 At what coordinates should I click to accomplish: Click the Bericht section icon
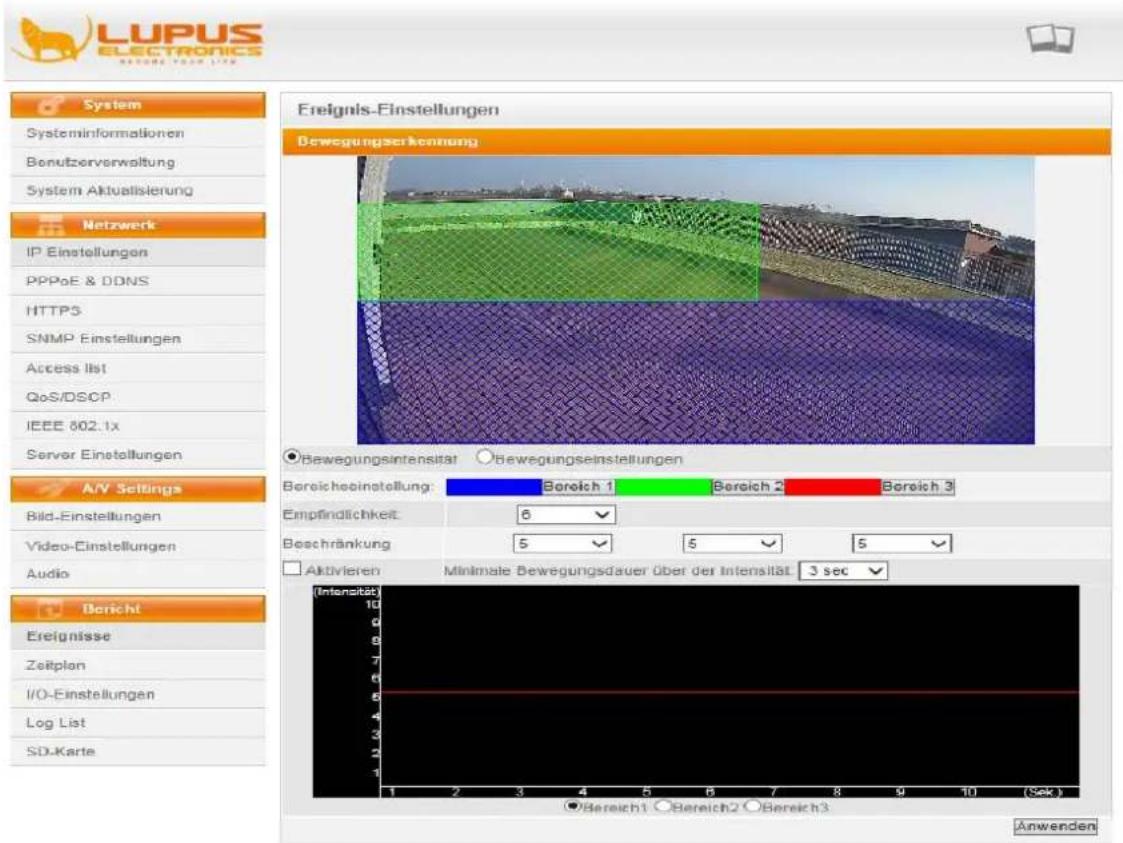(x=50, y=609)
